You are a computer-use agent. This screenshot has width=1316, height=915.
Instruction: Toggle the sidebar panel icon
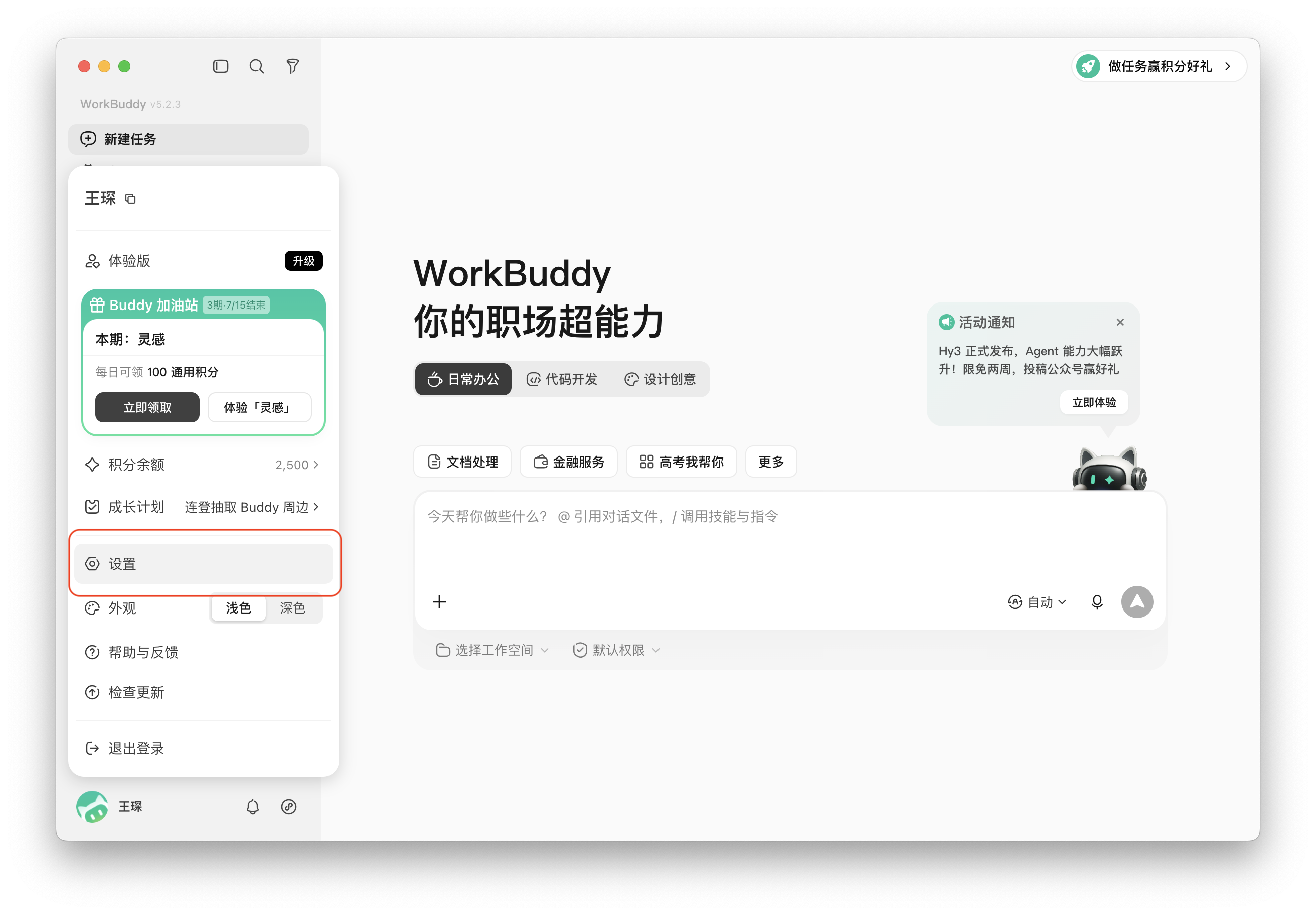click(221, 67)
